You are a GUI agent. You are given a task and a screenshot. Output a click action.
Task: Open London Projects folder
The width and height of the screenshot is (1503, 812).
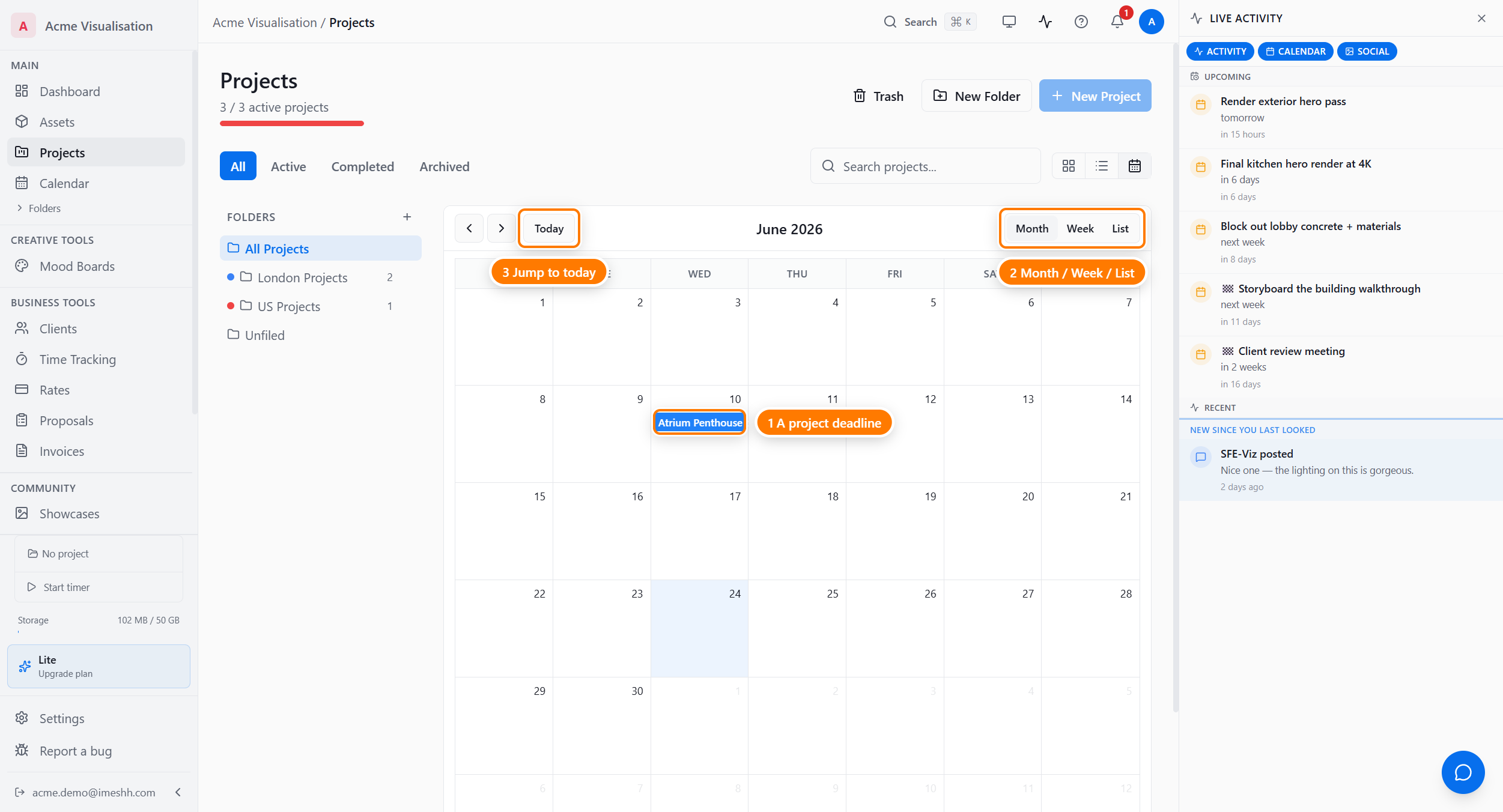click(321, 277)
